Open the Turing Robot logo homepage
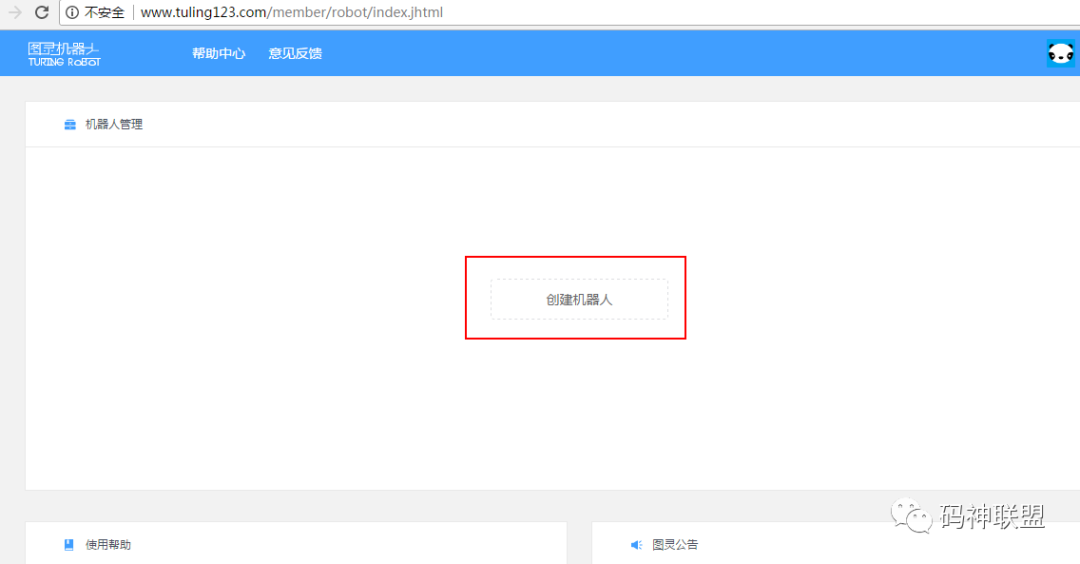Viewport: 1080px width, 564px height. 64,54
